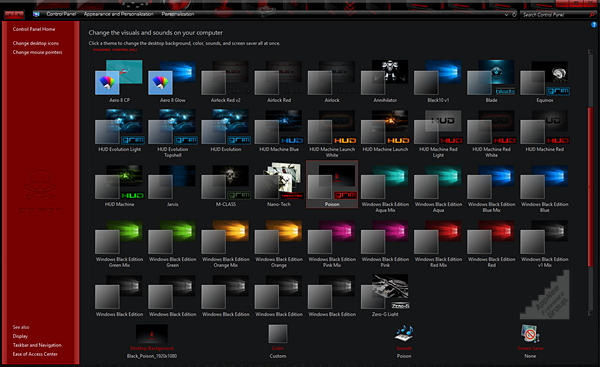Choose Windows Black Edition Green theme

[173, 243]
